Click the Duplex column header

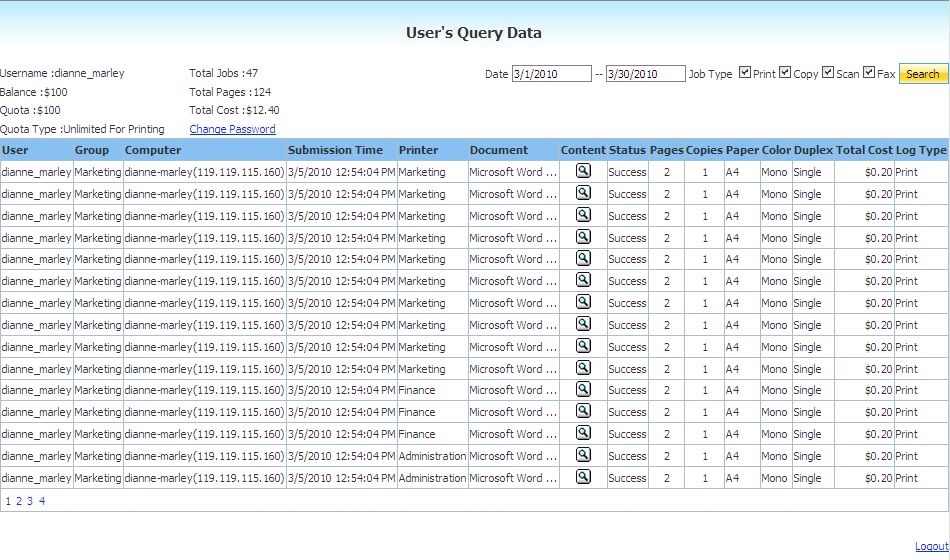point(813,150)
